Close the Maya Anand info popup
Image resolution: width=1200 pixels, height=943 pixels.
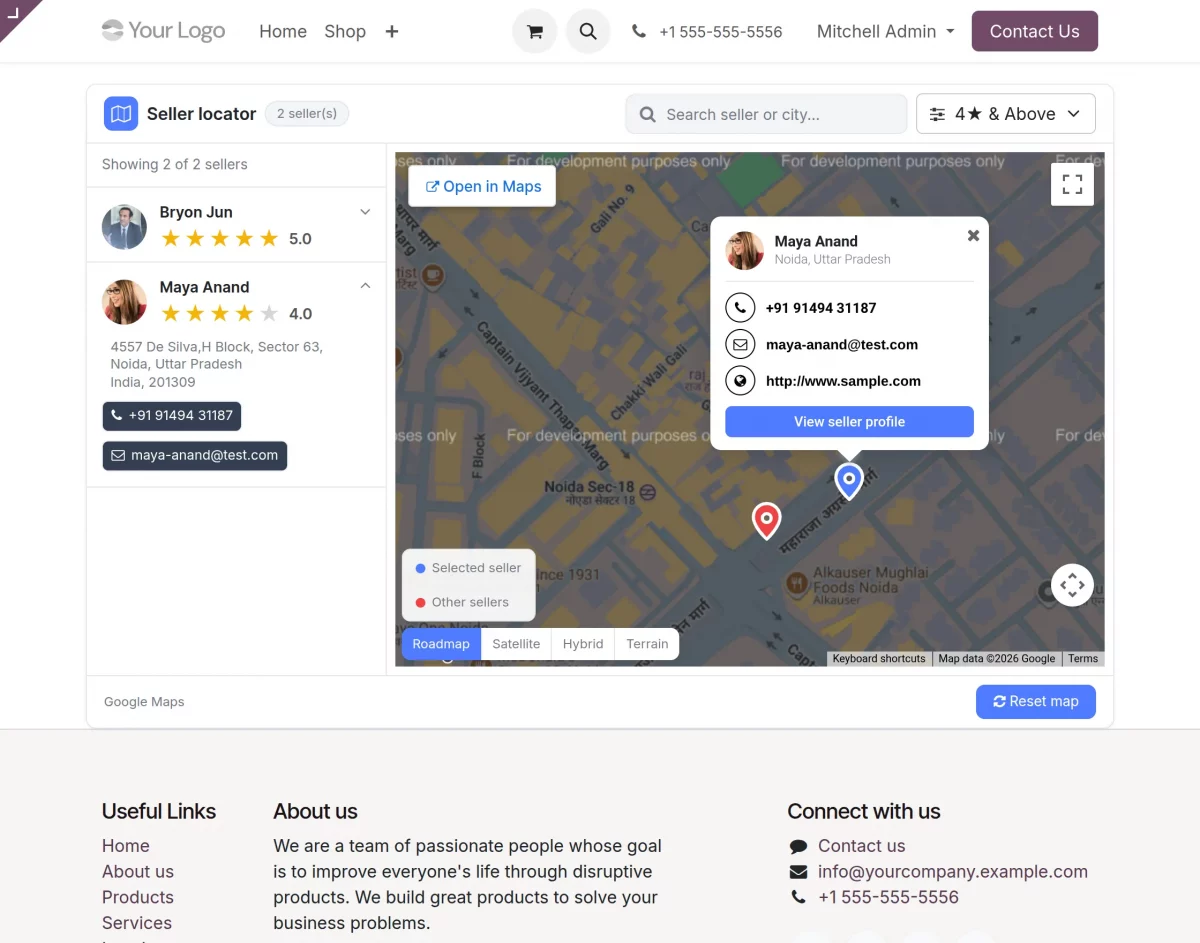(x=973, y=236)
